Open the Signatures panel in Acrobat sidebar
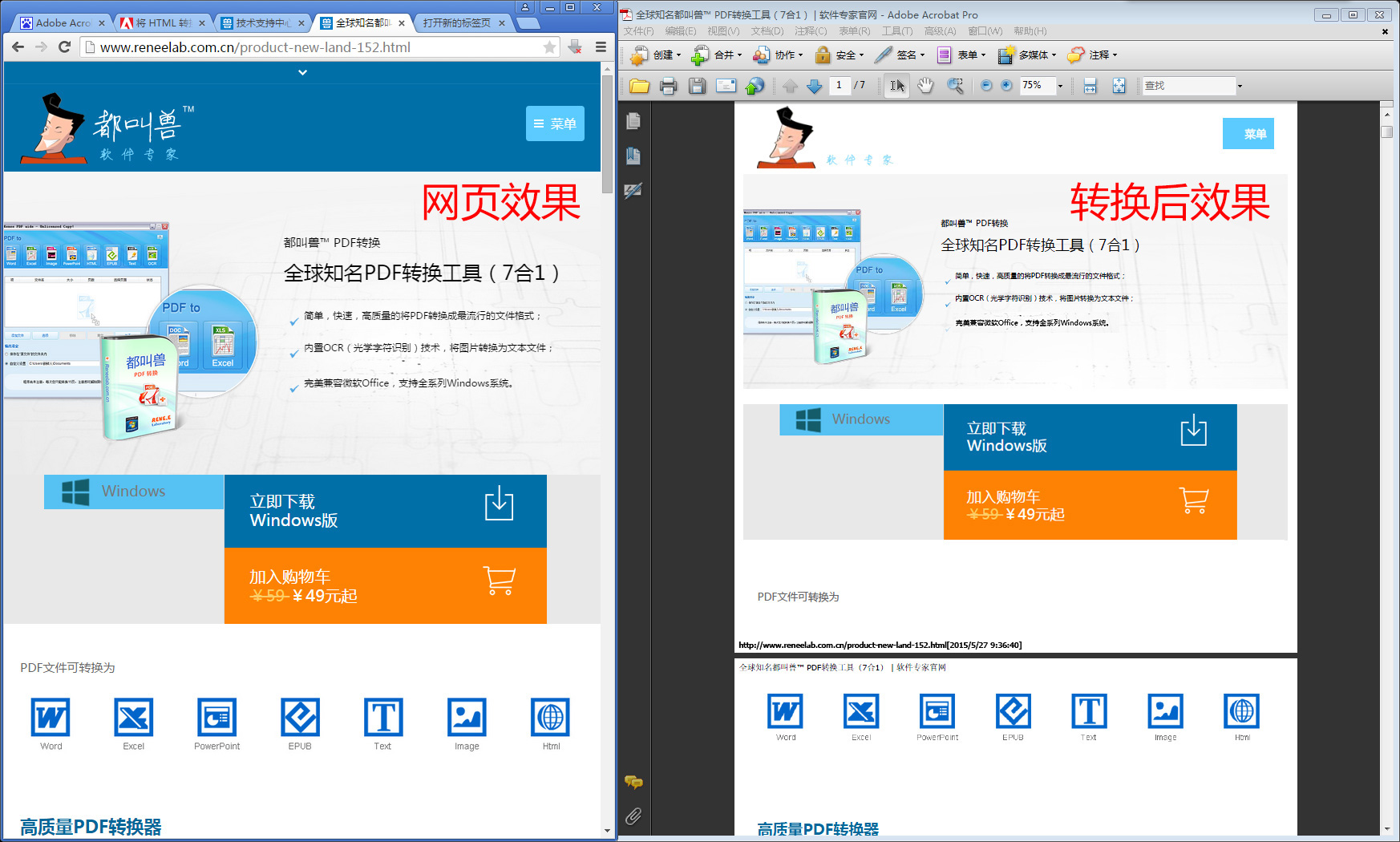The height and width of the screenshot is (842, 1400). pos(633,191)
